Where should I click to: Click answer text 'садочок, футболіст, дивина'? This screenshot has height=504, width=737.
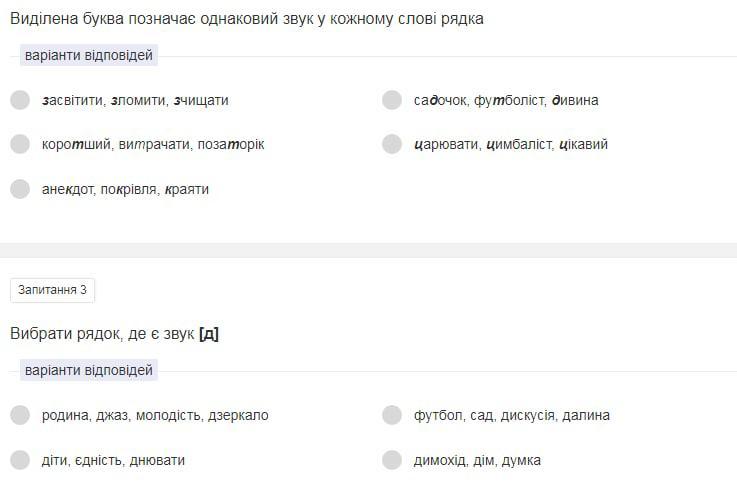(506, 100)
